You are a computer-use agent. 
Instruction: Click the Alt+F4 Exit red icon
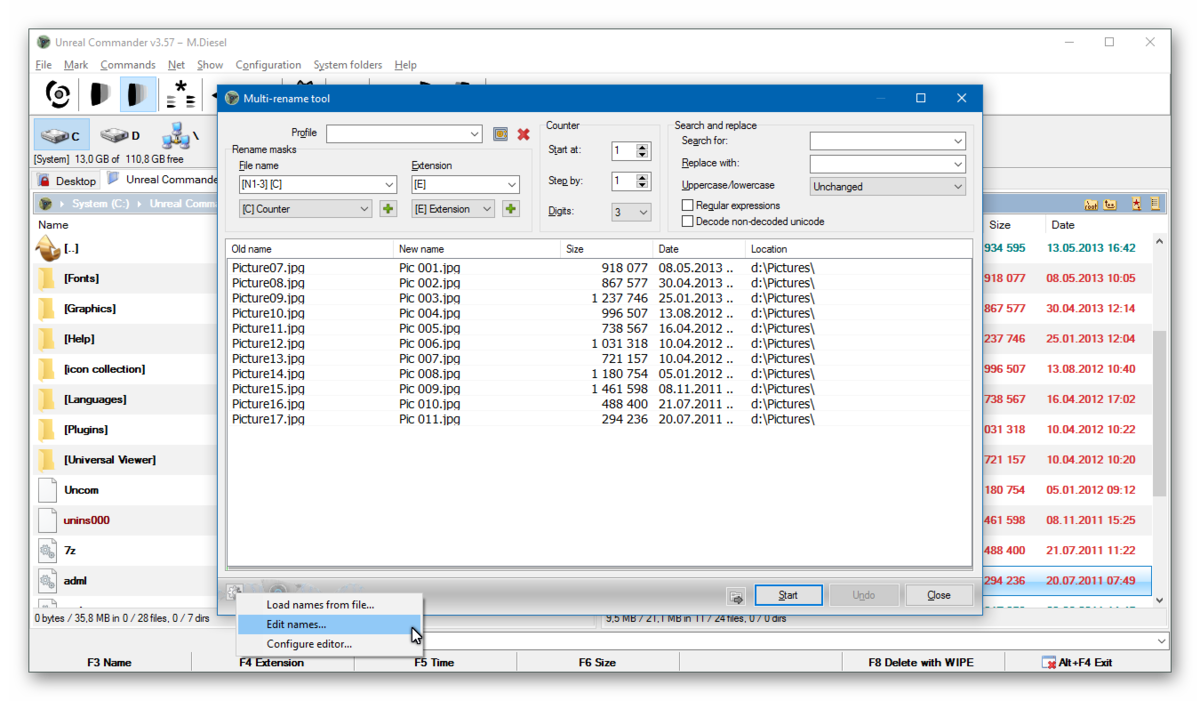pos(1049,662)
